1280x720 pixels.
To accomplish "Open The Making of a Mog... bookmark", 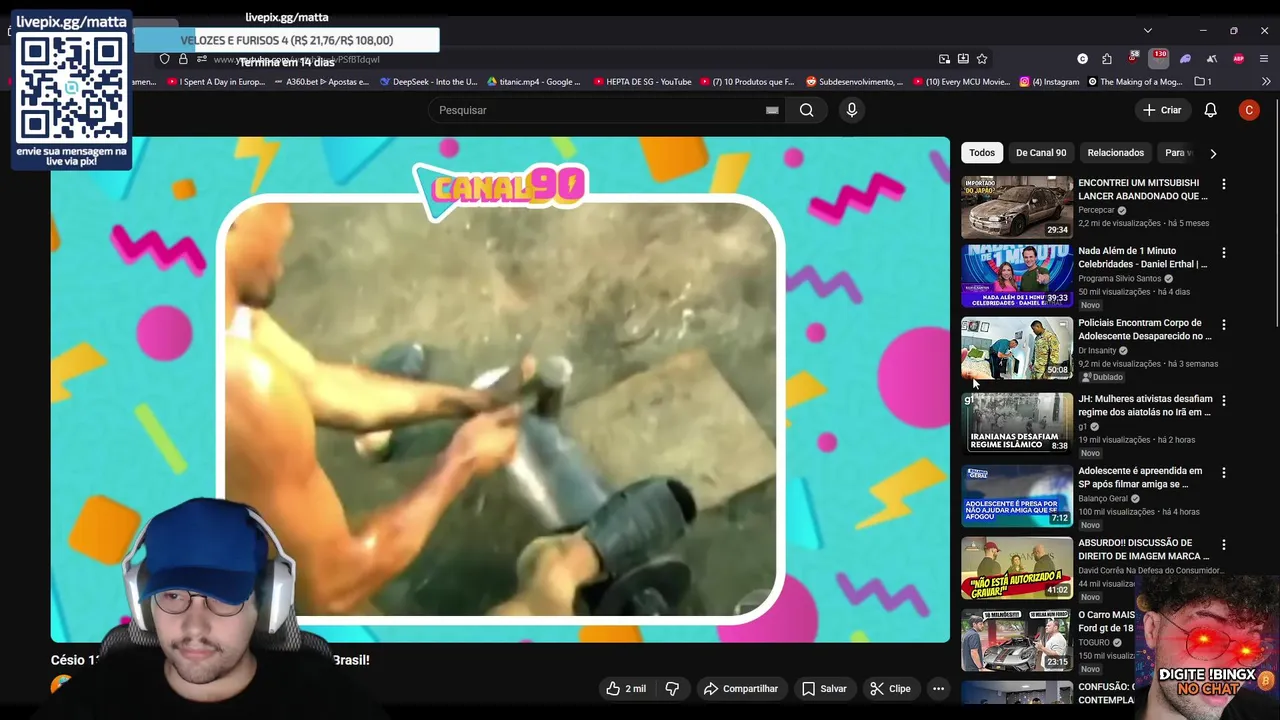I will 1135,82.
